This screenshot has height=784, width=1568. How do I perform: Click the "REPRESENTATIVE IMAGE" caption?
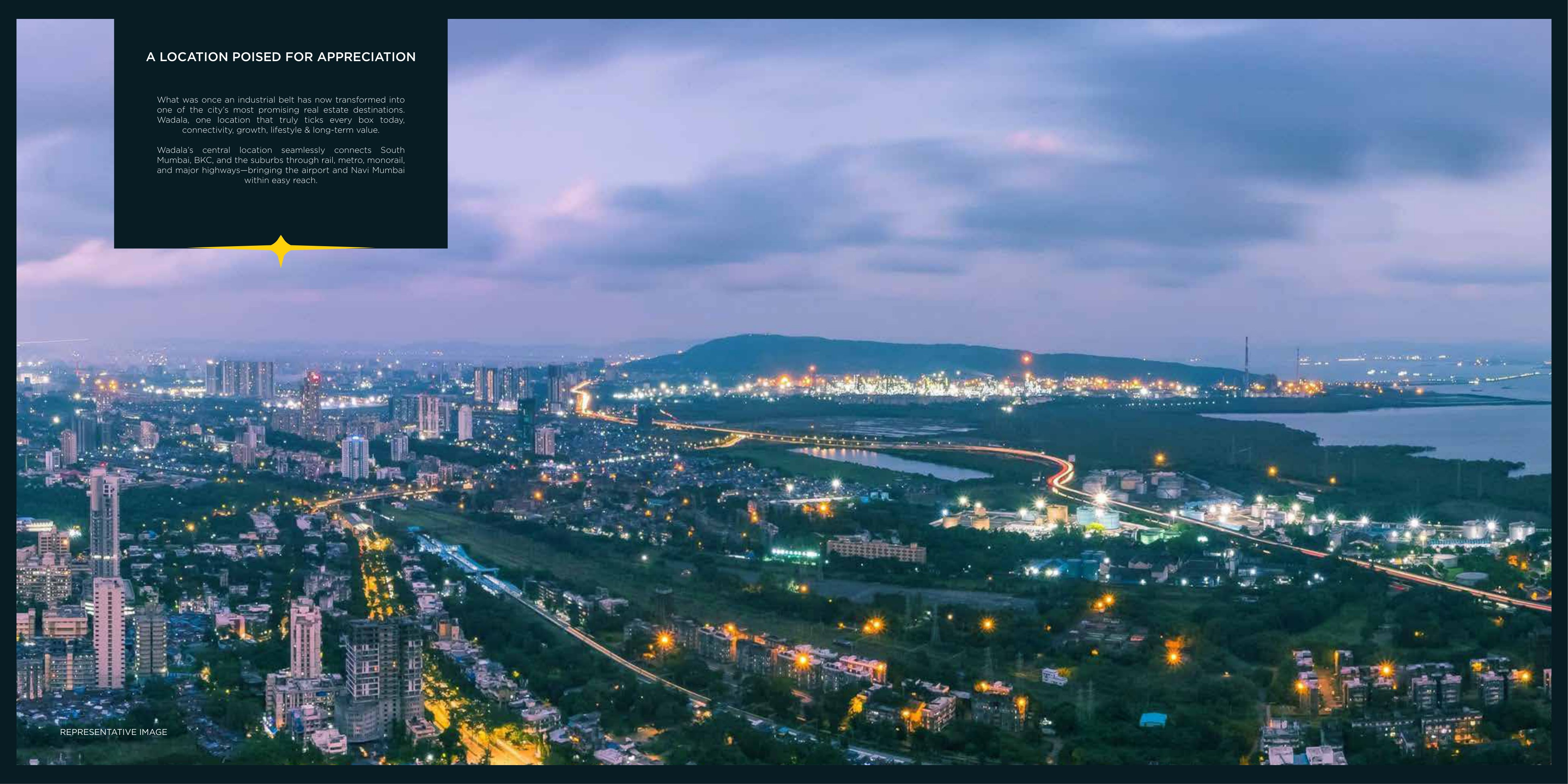point(113,732)
